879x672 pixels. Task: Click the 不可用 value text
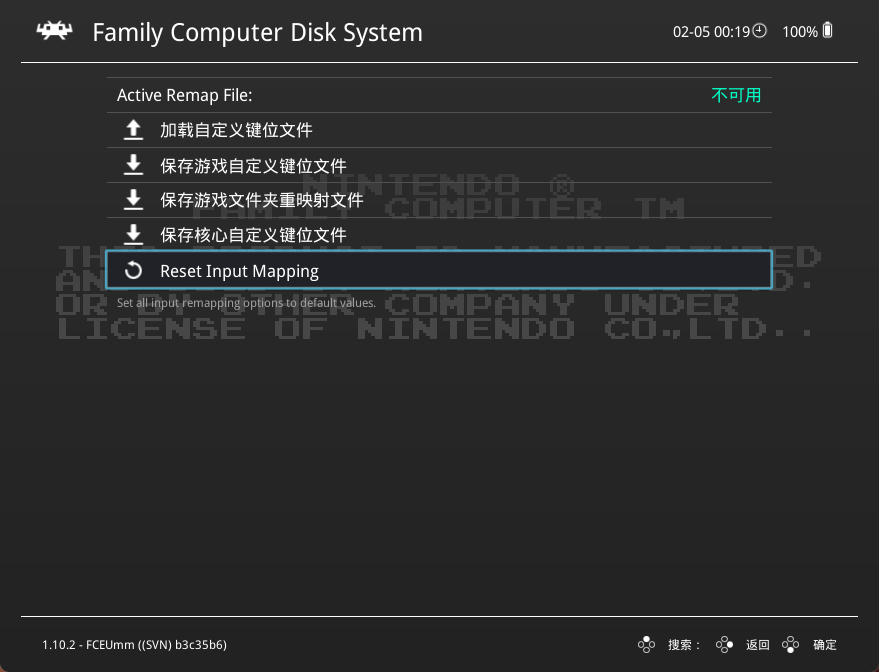tap(736, 95)
